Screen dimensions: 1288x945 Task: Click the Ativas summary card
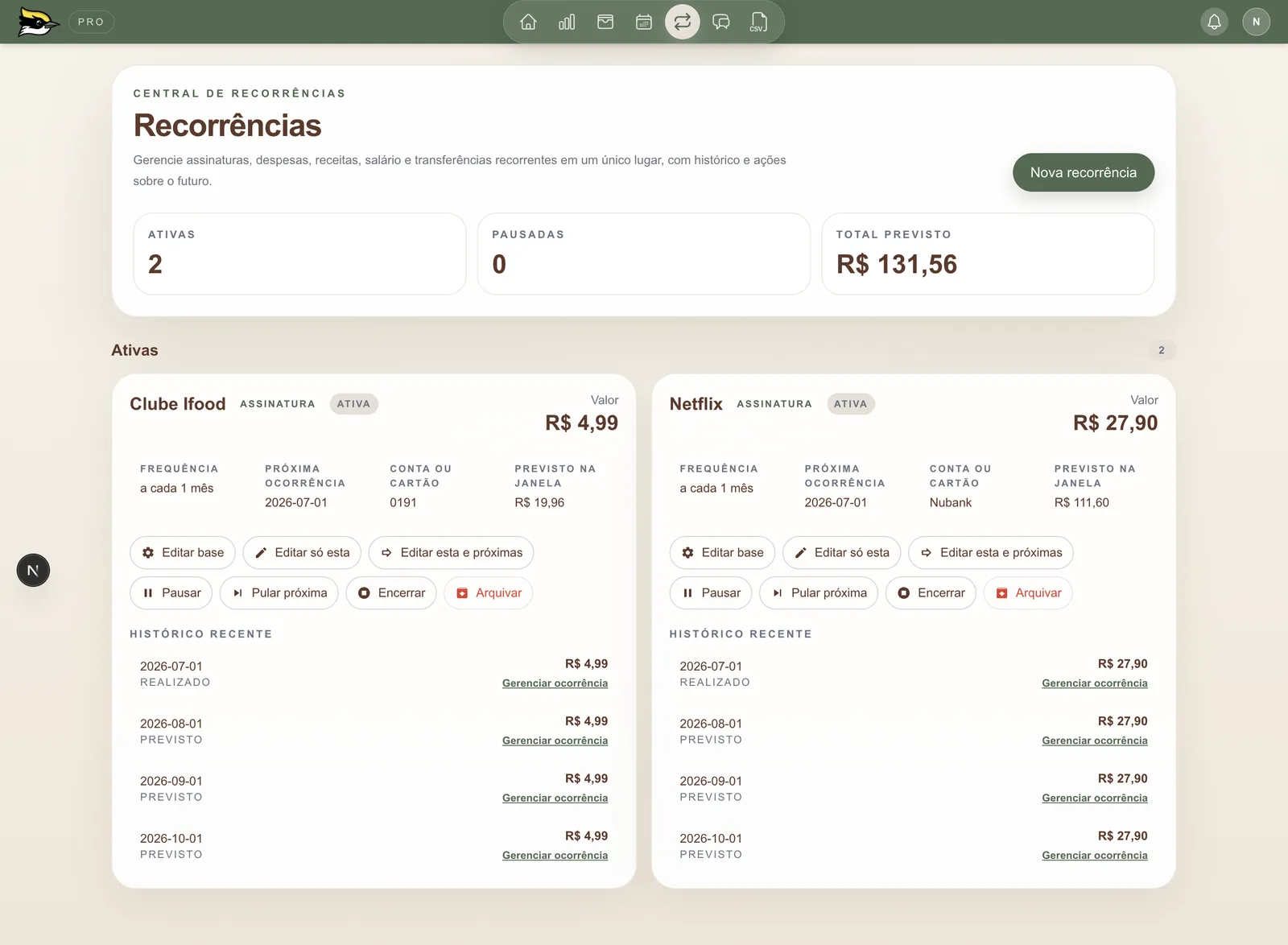click(299, 254)
